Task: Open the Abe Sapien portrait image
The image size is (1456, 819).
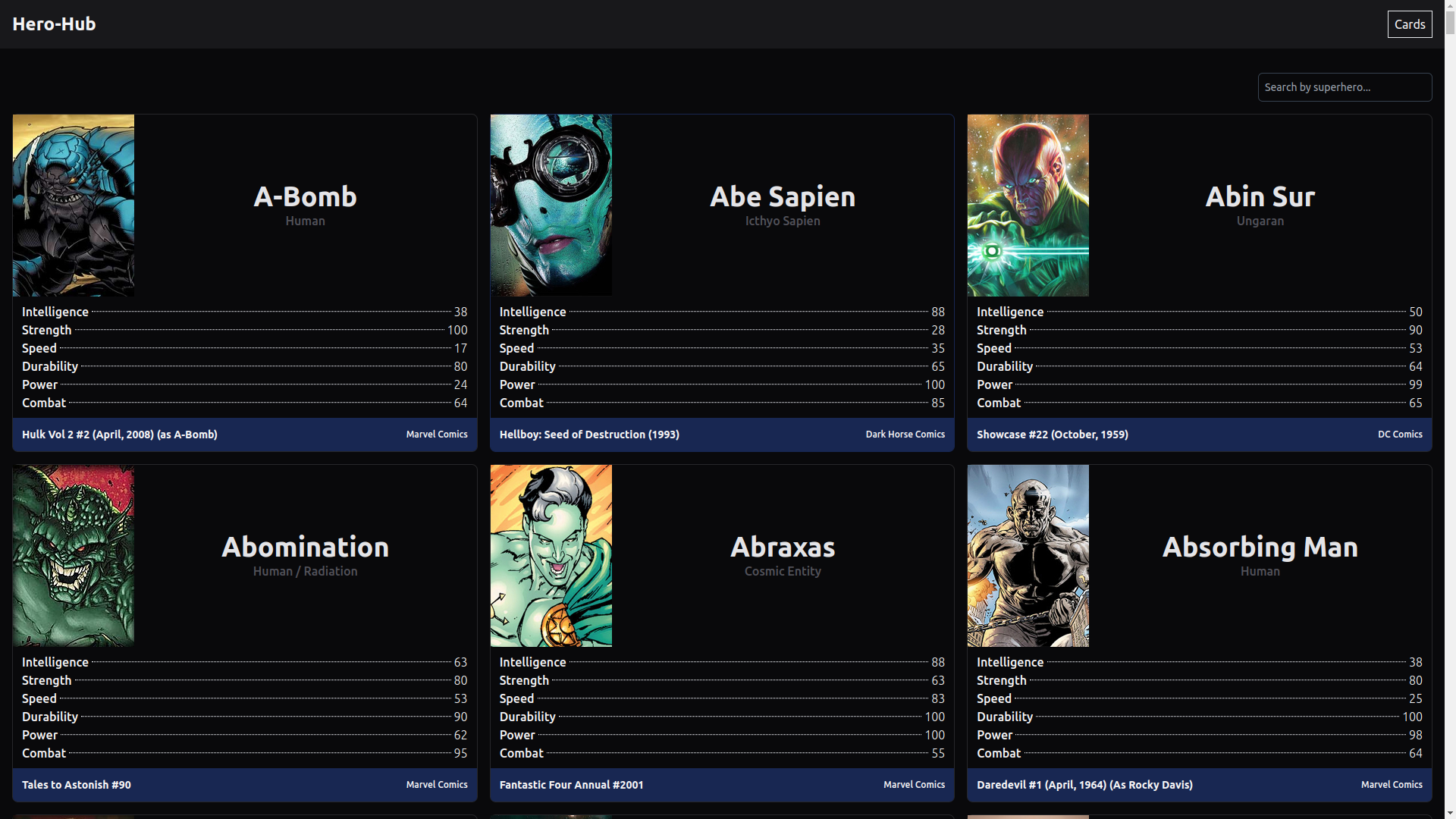Action: pos(551,206)
